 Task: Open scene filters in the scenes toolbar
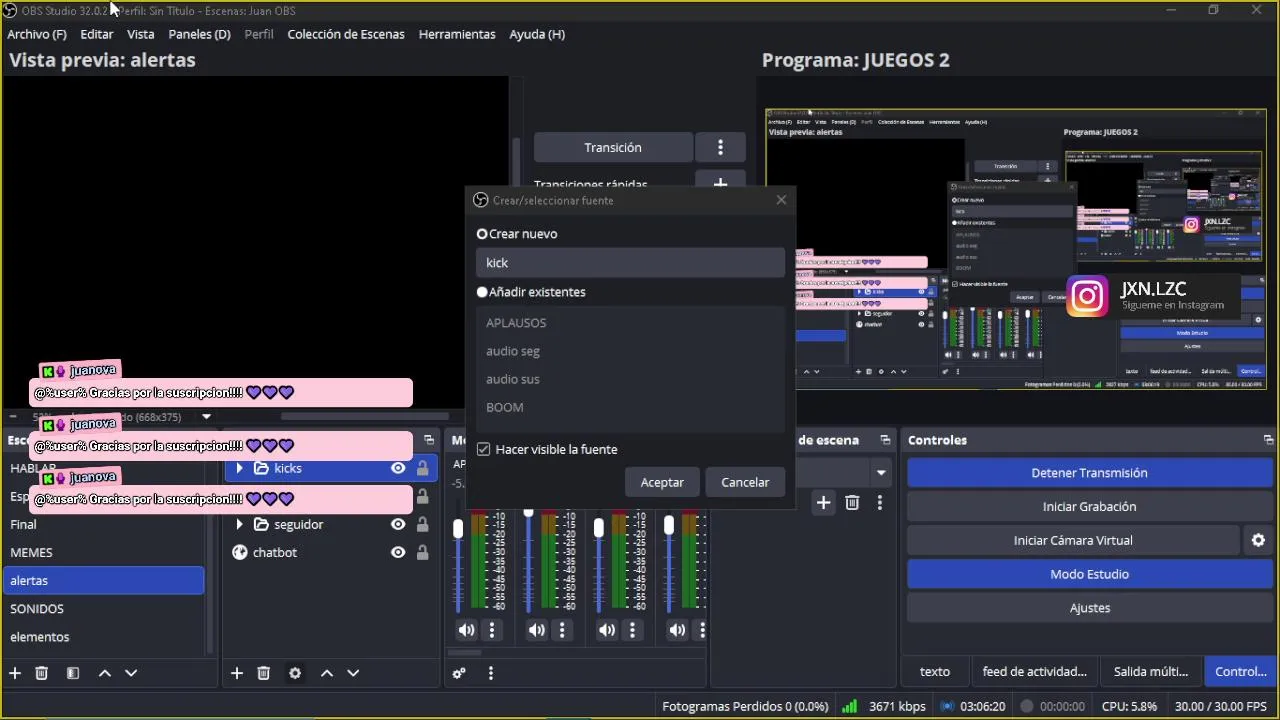[73, 673]
